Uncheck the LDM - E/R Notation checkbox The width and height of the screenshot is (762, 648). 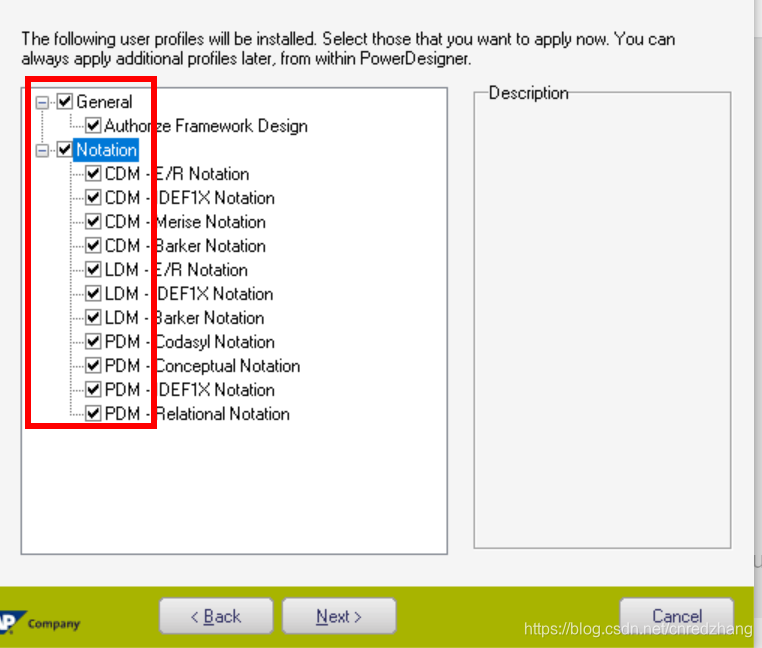click(93, 269)
